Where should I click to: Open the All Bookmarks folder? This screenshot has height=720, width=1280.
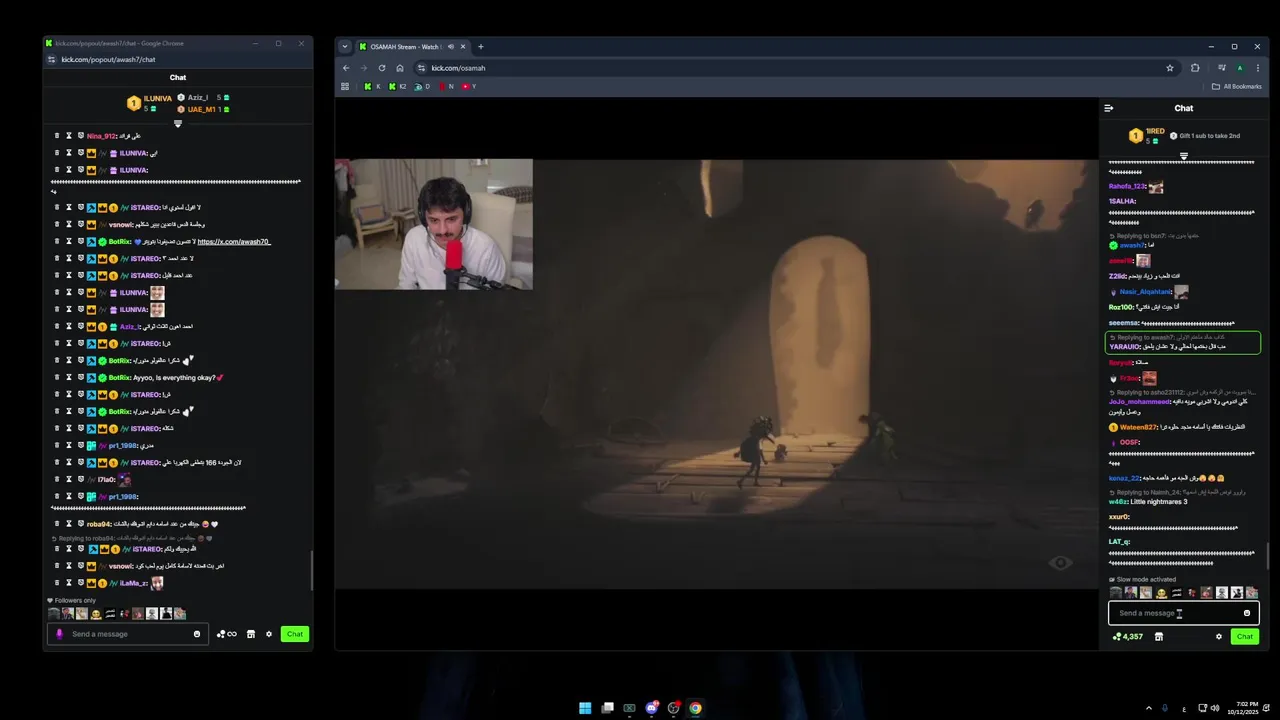[x=1237, y=87]
